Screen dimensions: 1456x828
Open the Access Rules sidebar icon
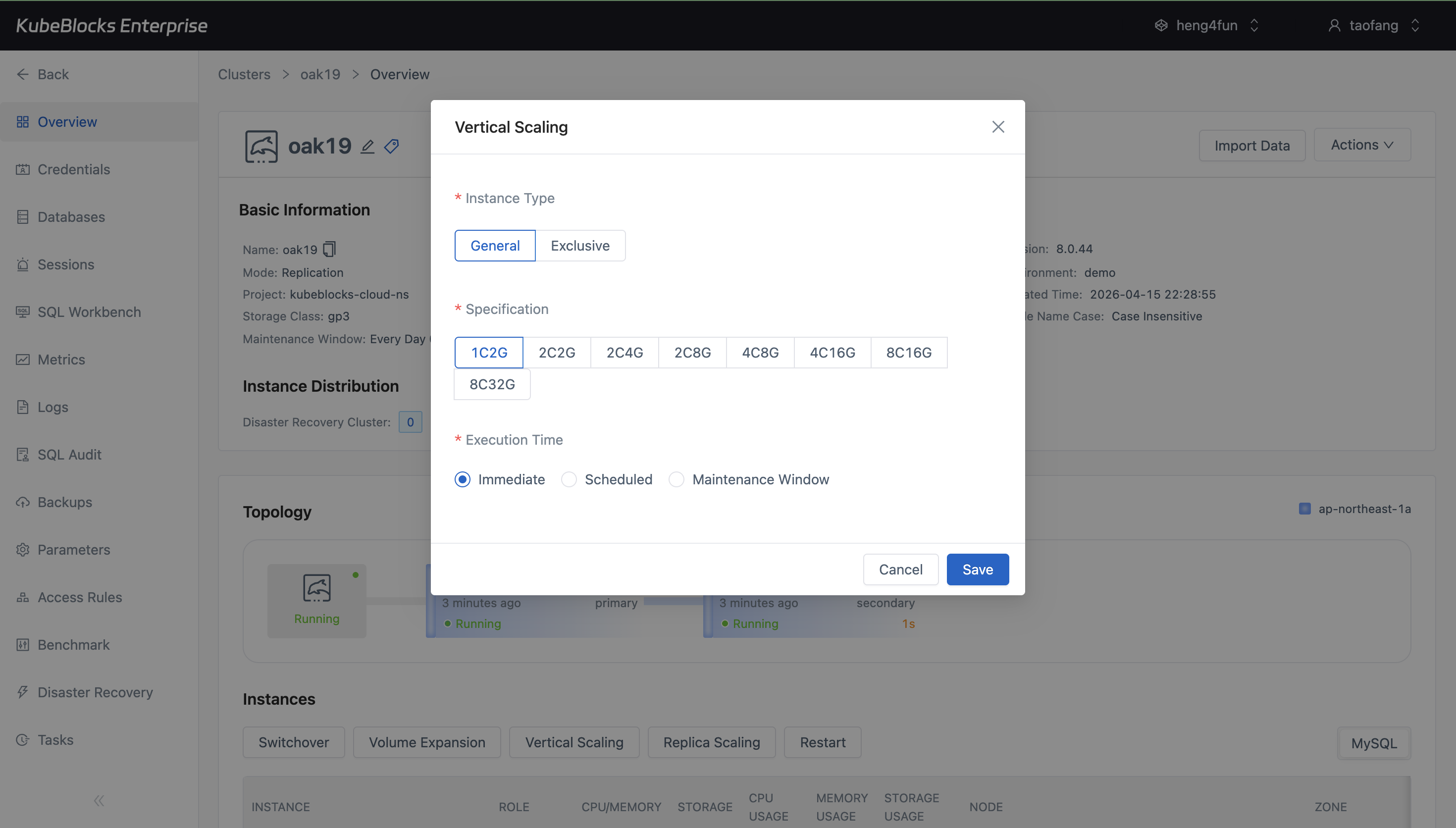point(23,597)
